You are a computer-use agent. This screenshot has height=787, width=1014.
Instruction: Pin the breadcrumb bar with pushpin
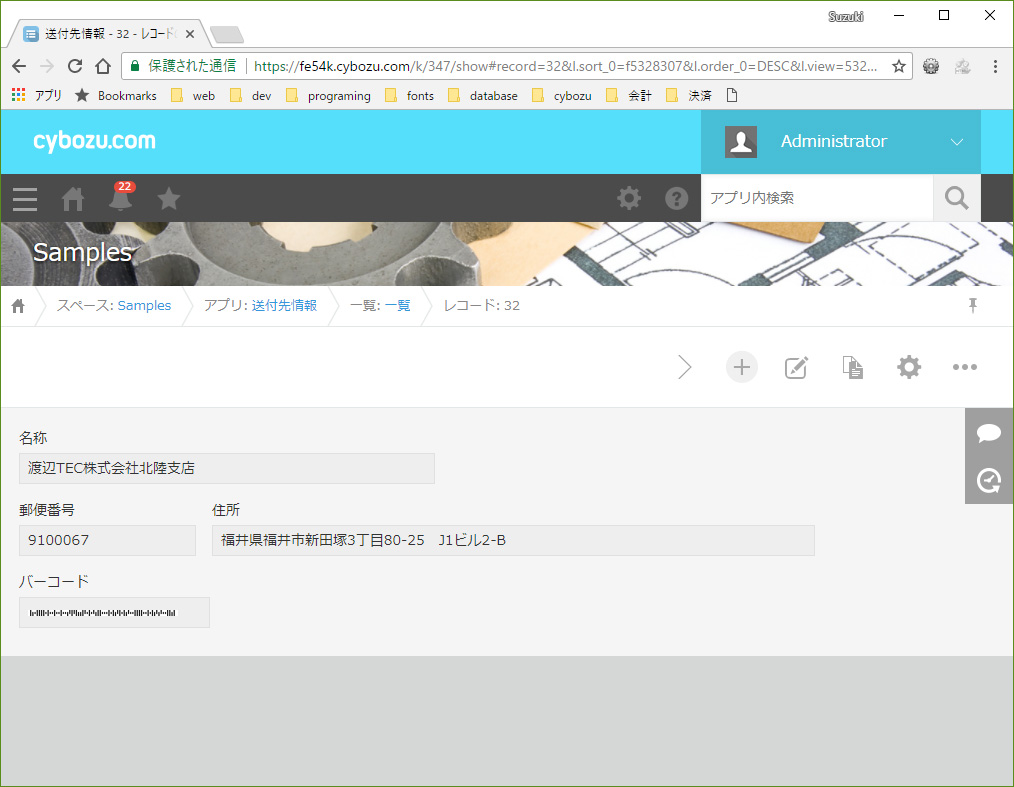tap(973, 305)
